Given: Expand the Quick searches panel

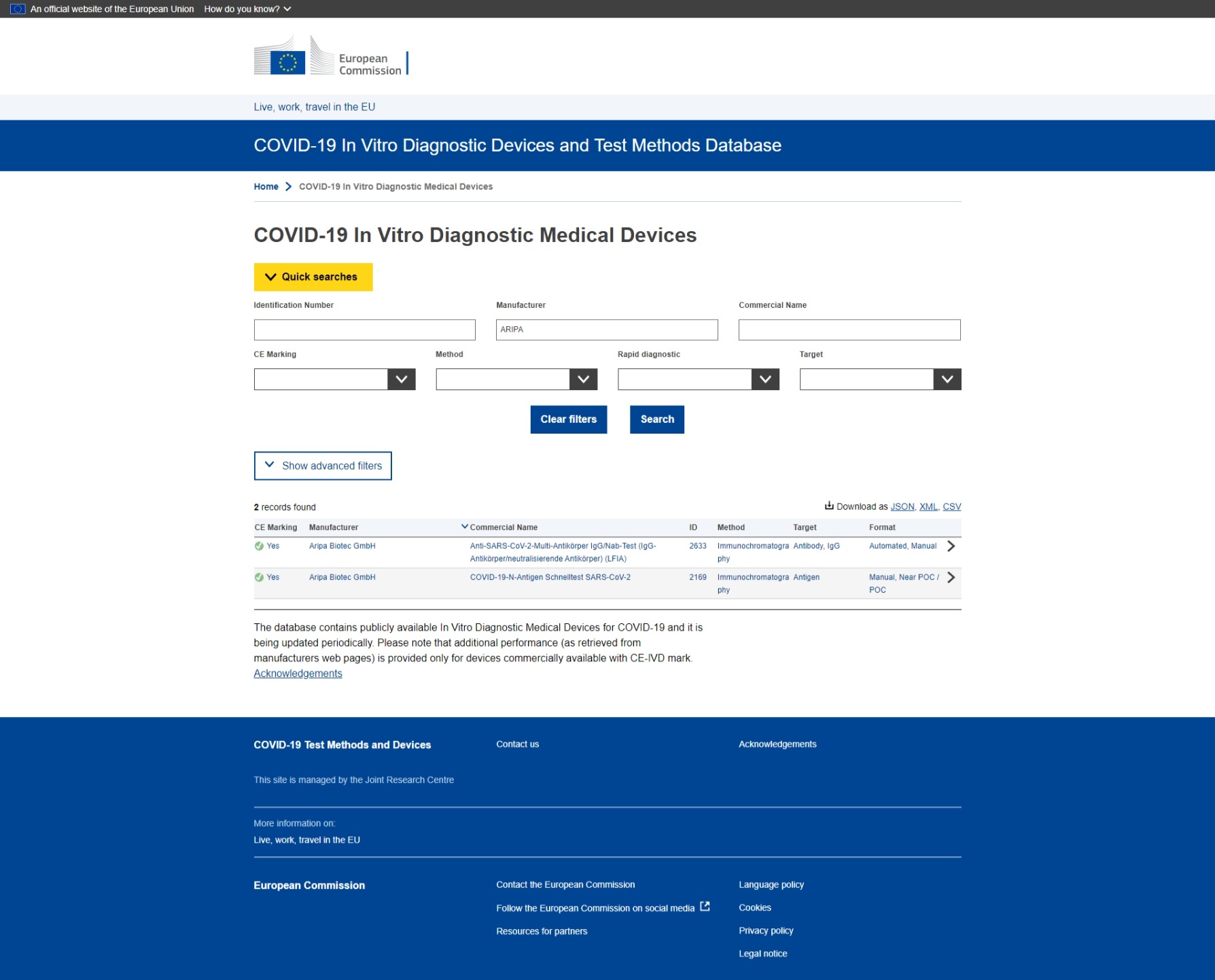Looking at the screenshot, I should [313, 277].
